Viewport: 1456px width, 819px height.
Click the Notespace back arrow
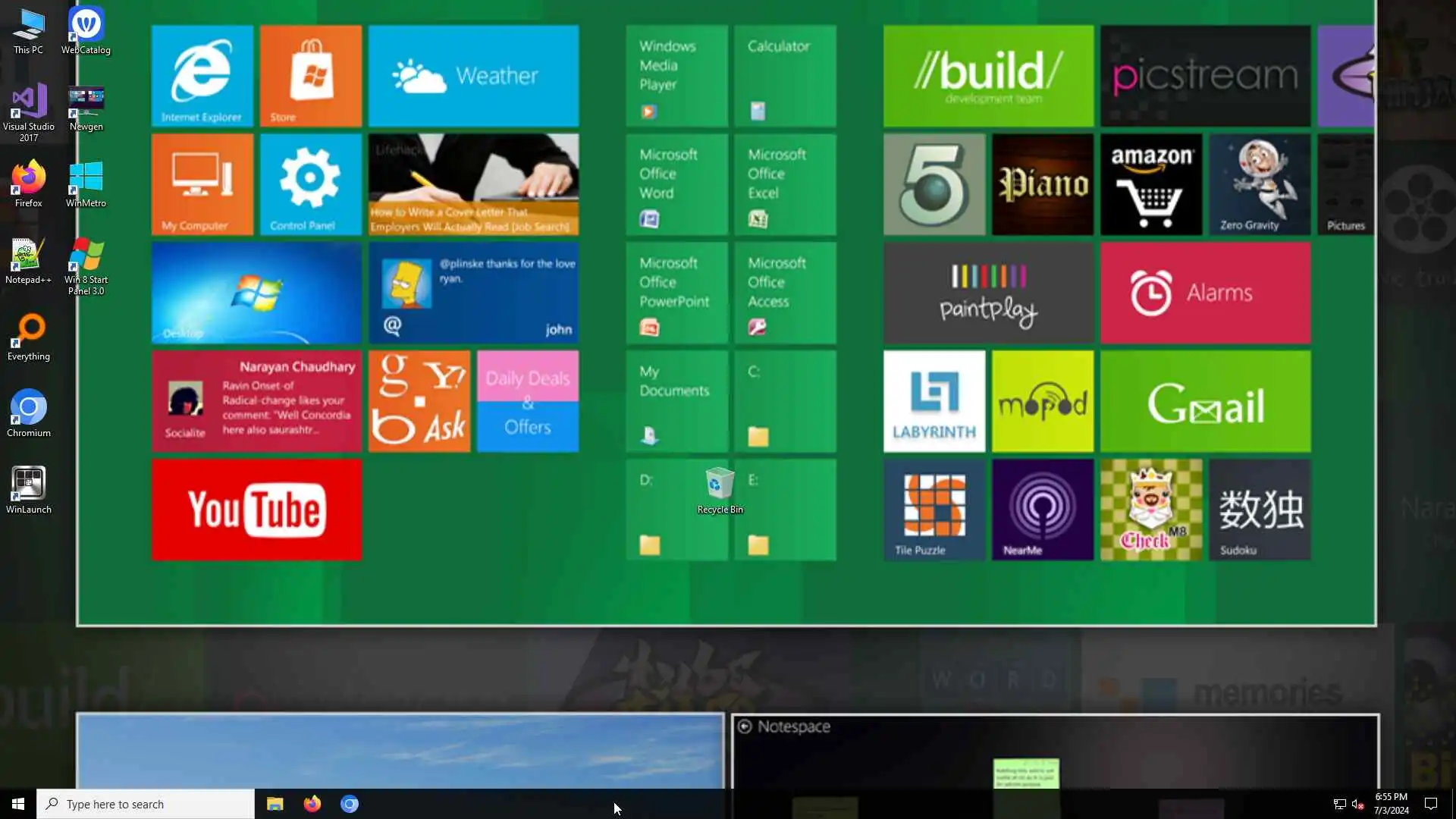745,726
